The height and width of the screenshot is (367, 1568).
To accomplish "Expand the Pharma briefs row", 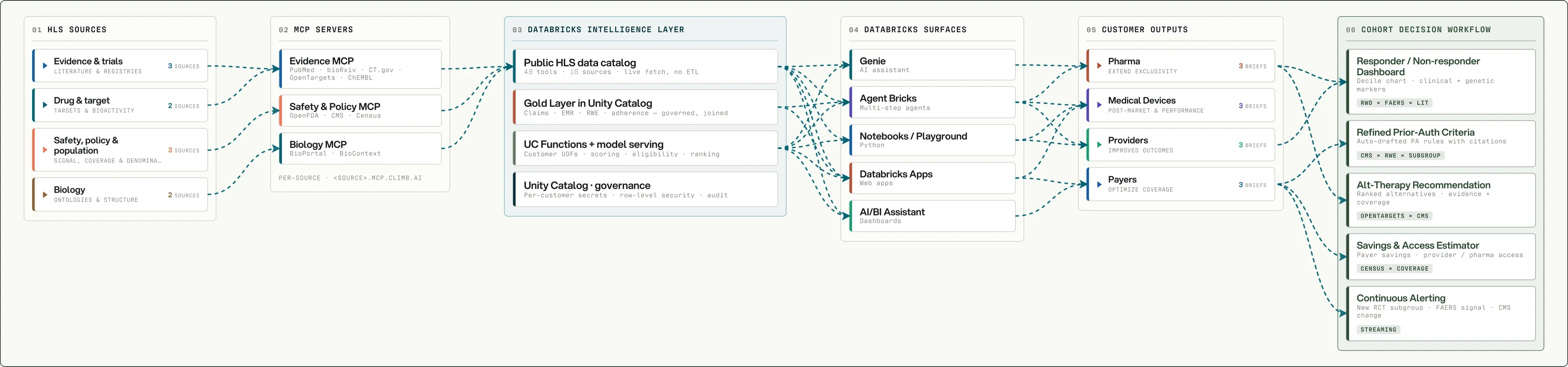I will point(1181,66).
